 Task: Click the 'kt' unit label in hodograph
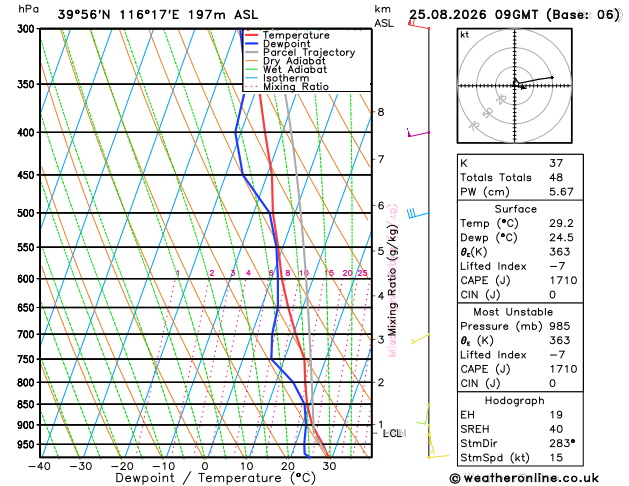[464, 35]
